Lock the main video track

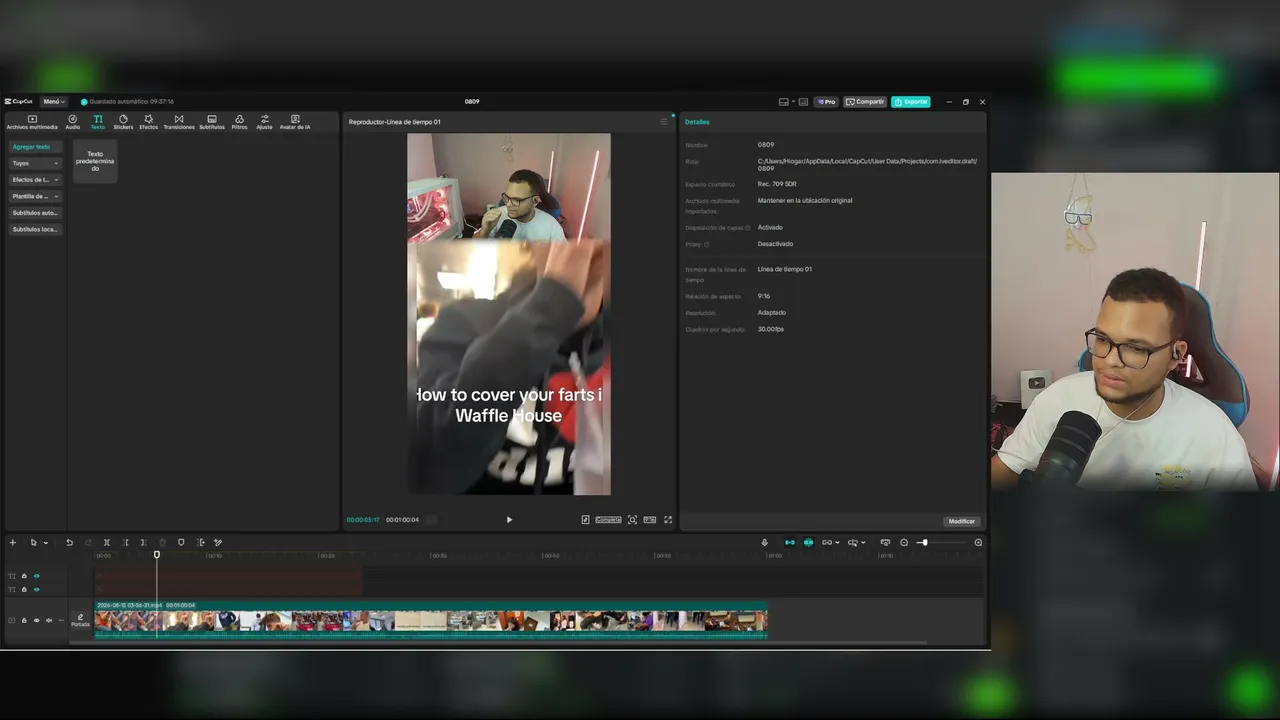[x=24, y=621]
